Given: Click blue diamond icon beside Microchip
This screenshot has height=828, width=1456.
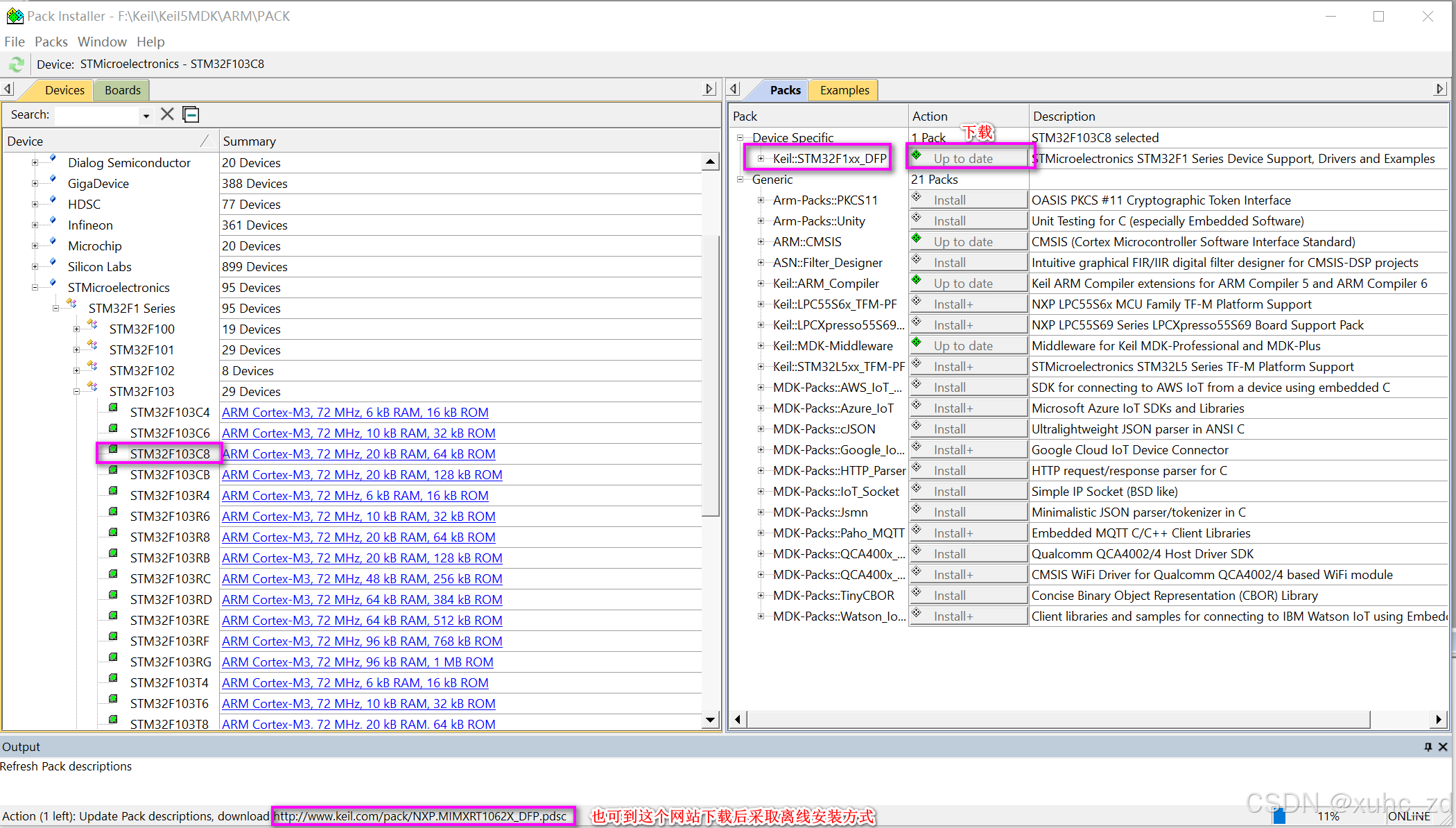Looking at the screenshot, I should pyautogui.click(x=52, y=242).
